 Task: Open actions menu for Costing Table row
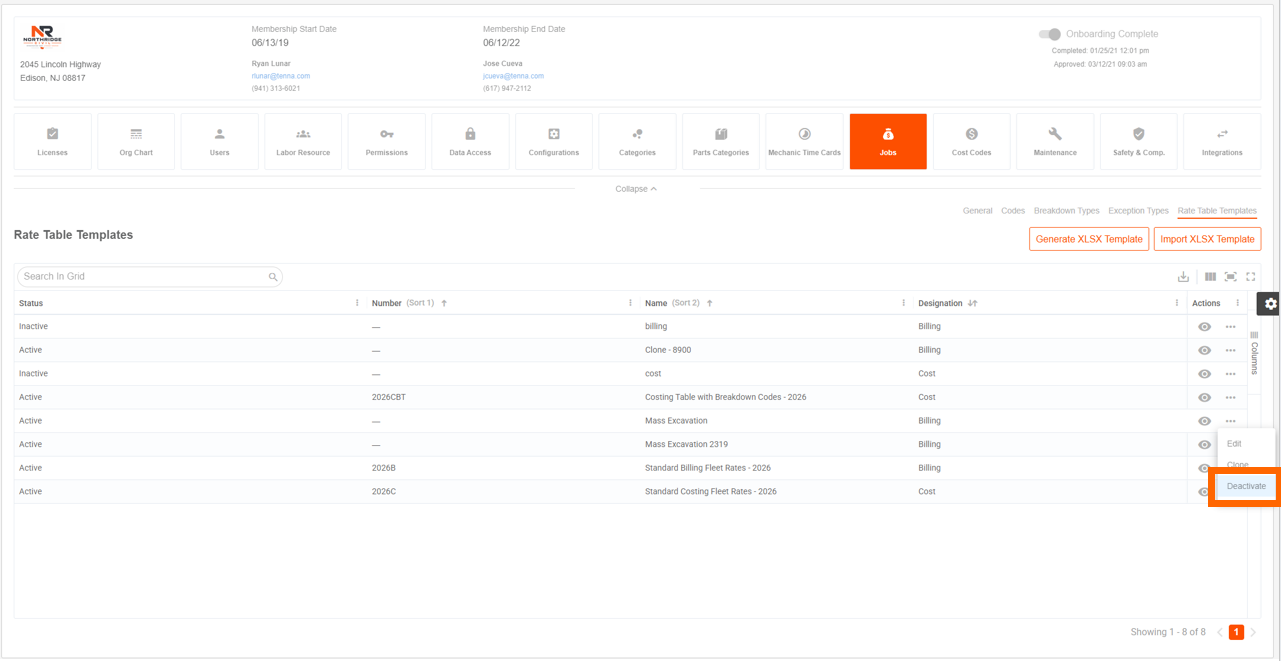pyautogui.click(x=1230, y=398)
